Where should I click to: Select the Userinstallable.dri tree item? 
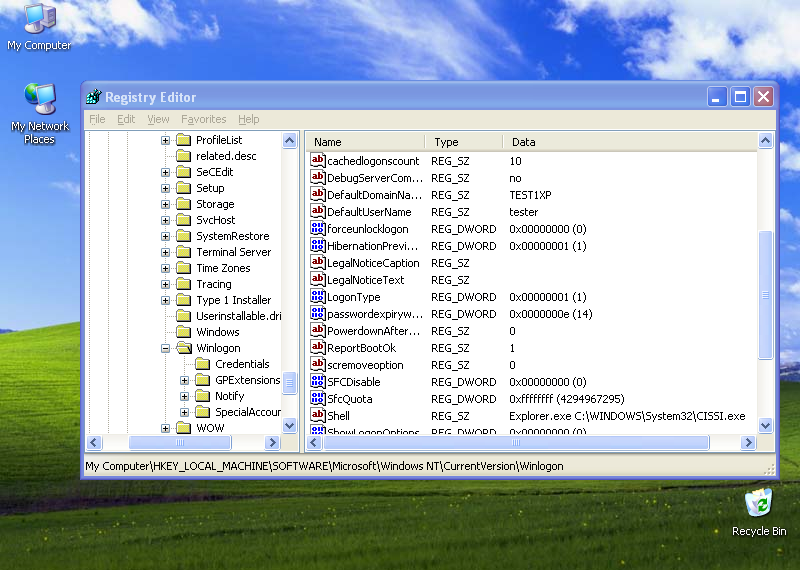pyautogui.click(x=238, y=316)
